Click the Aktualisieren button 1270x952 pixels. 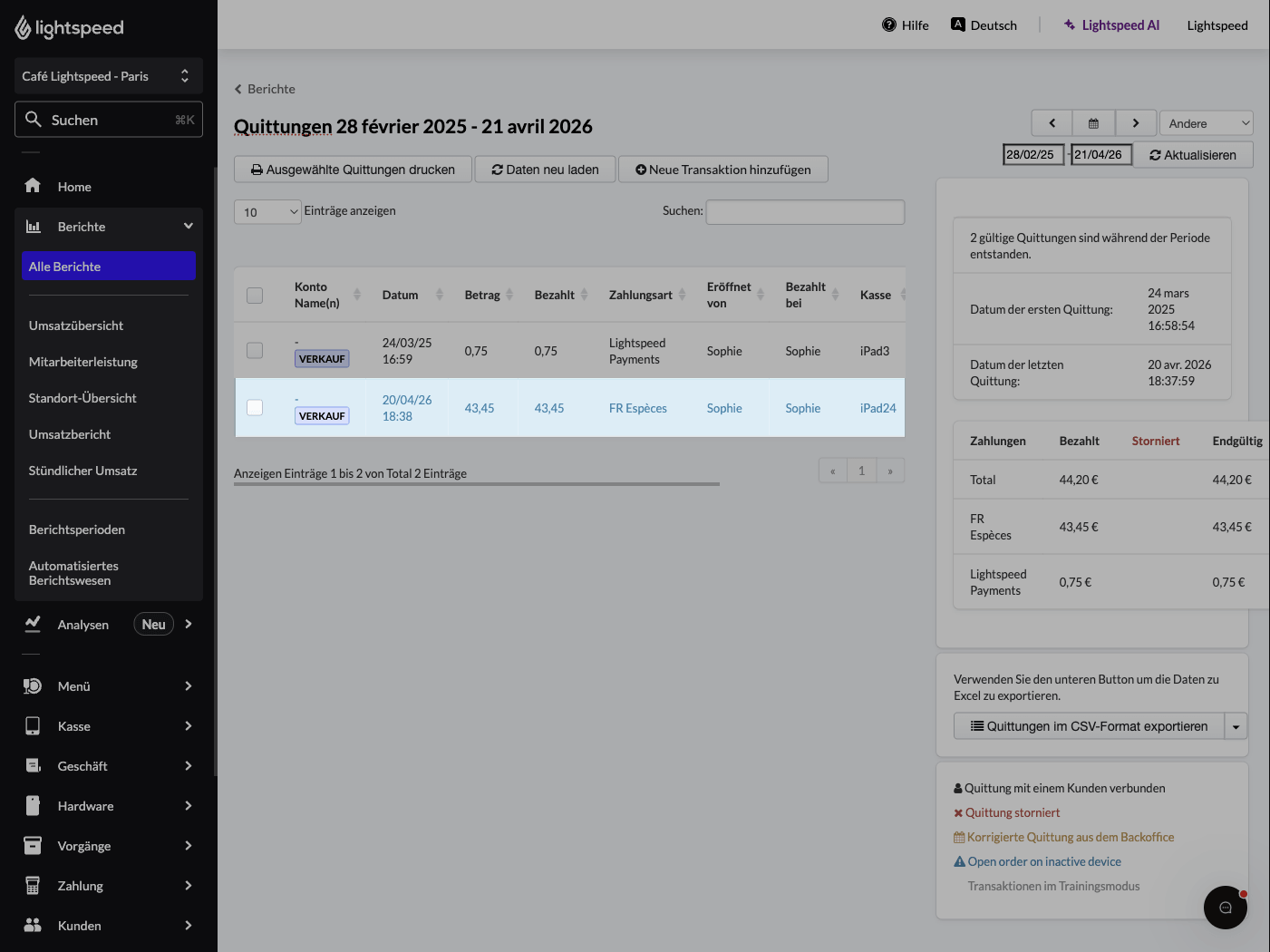[1193, 155]
